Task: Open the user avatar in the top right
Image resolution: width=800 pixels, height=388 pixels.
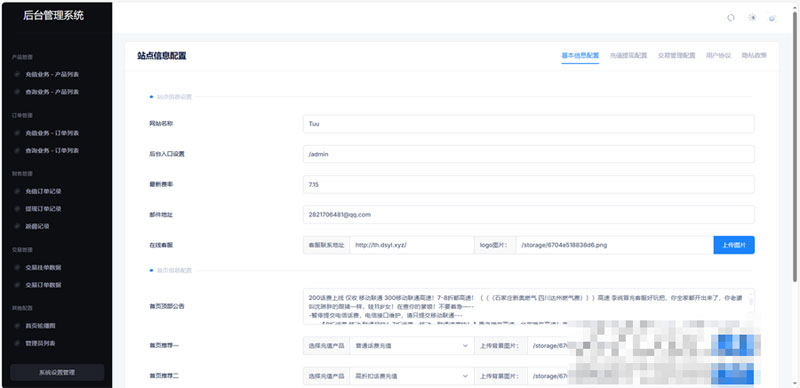Action: pyautogui.click(x=772, y=18)
